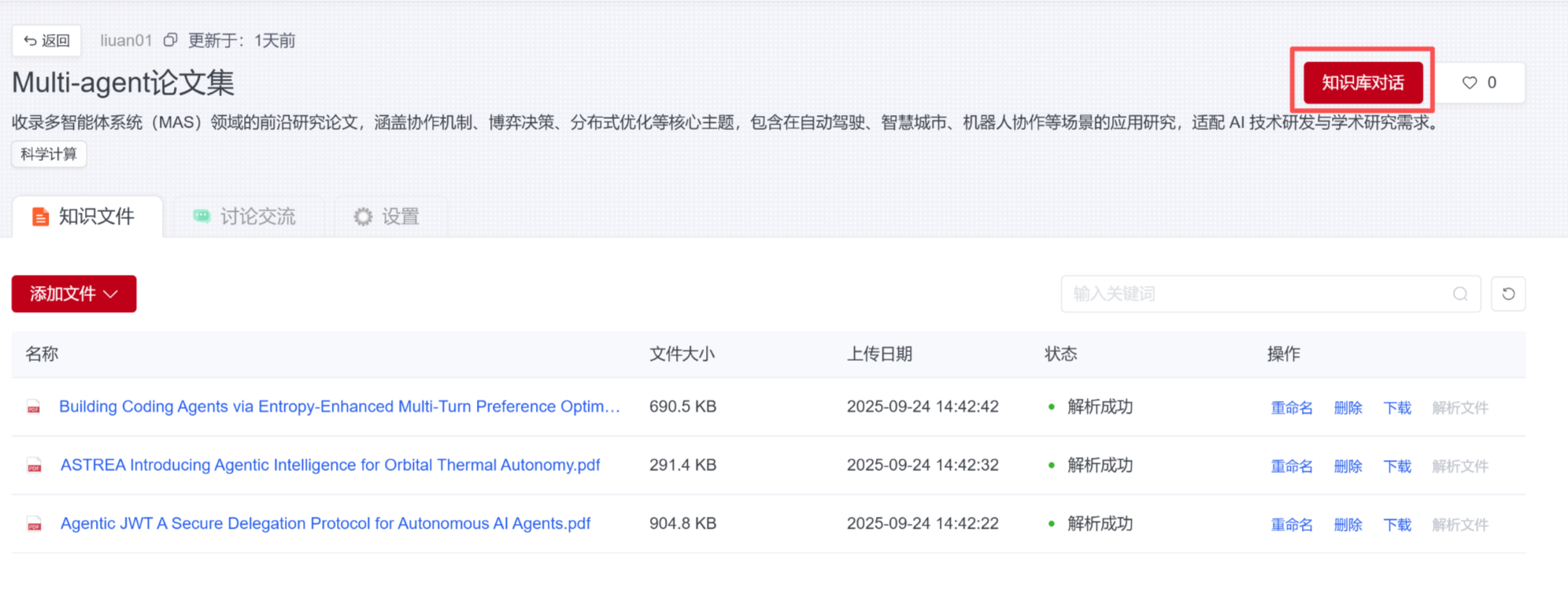The width and height of the screenshot is (1568, 594).
Task: Open Agentic JWT A Secure Delegation Protocol file
Action: [325, 524]
